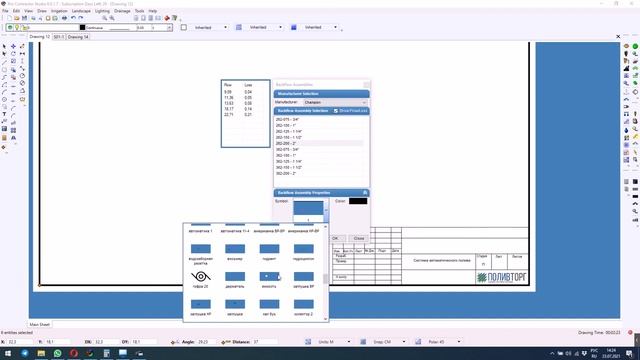Click the OK button
Viewport: 640px width, 360px height.
coord(335,238)
